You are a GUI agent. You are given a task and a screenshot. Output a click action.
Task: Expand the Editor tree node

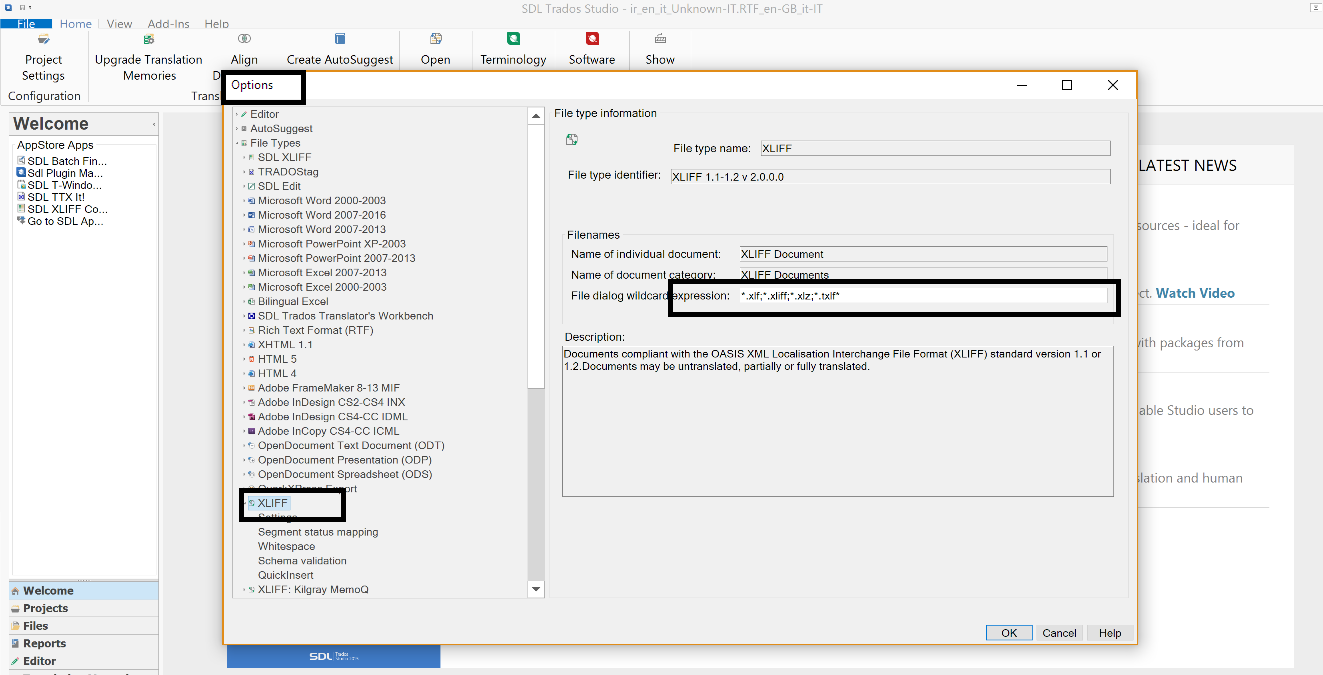pyautogui.click(x=236, y=114)
